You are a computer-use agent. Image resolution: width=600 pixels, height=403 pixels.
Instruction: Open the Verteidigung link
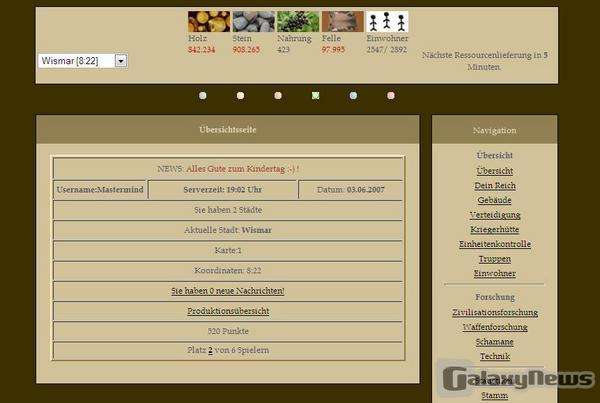click(x=495, y=215)
